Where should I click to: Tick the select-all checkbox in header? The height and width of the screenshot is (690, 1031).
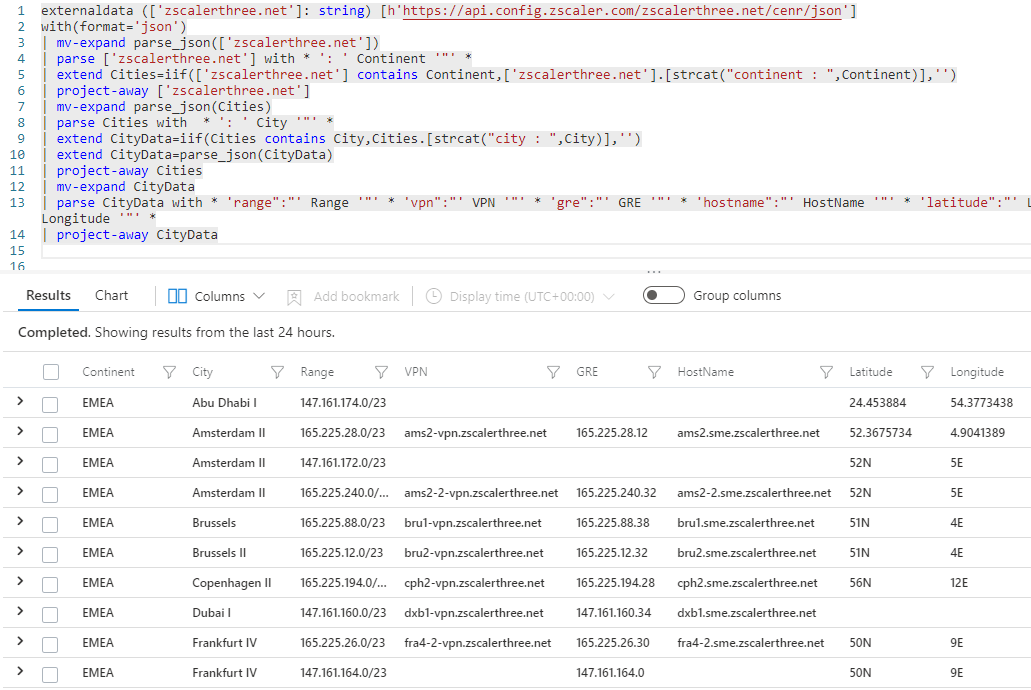tap(51, 372)
